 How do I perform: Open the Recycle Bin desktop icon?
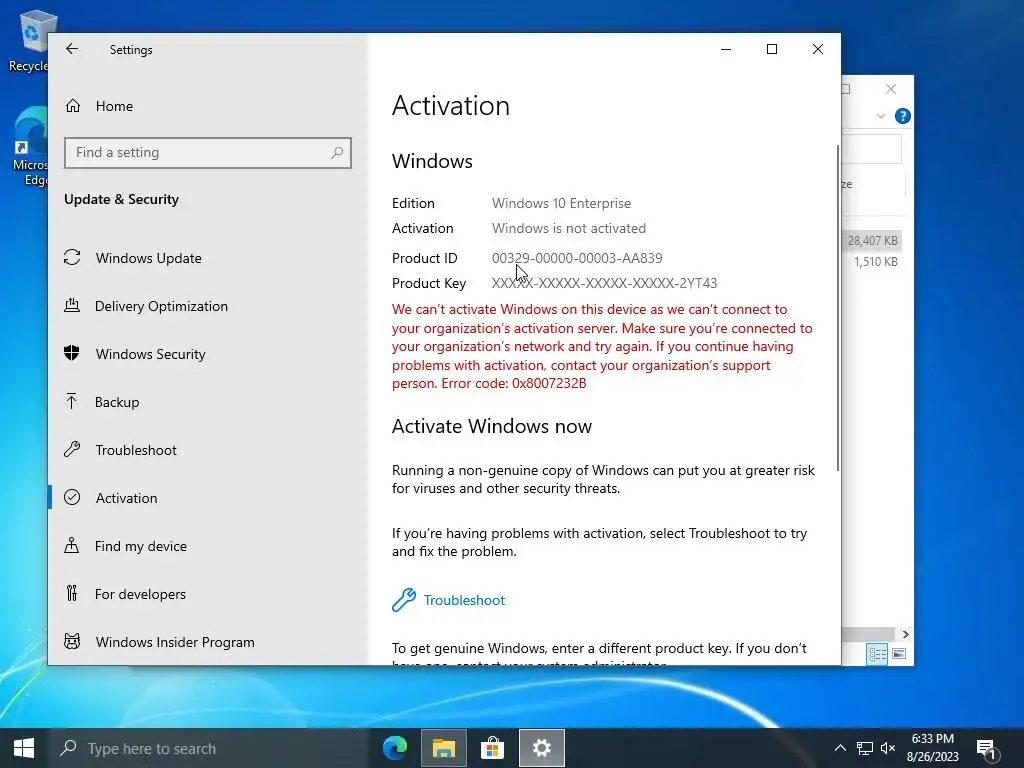(x=29, y=40)
